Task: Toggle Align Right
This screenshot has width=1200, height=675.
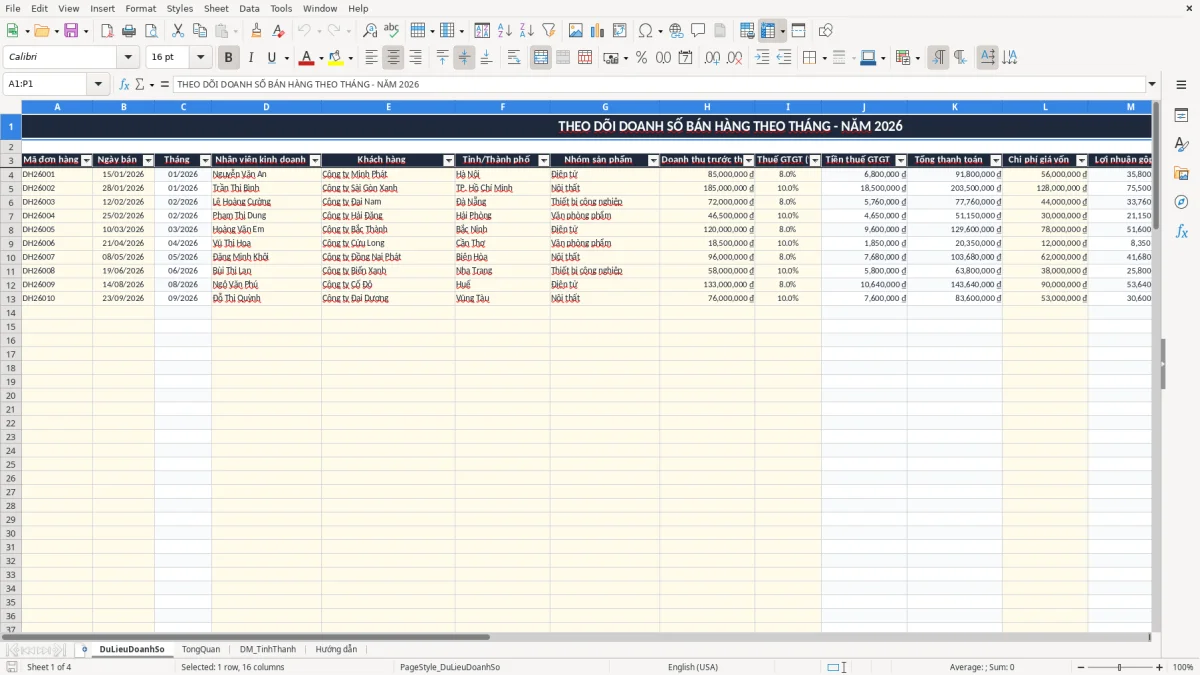Action: pos(416,58)
